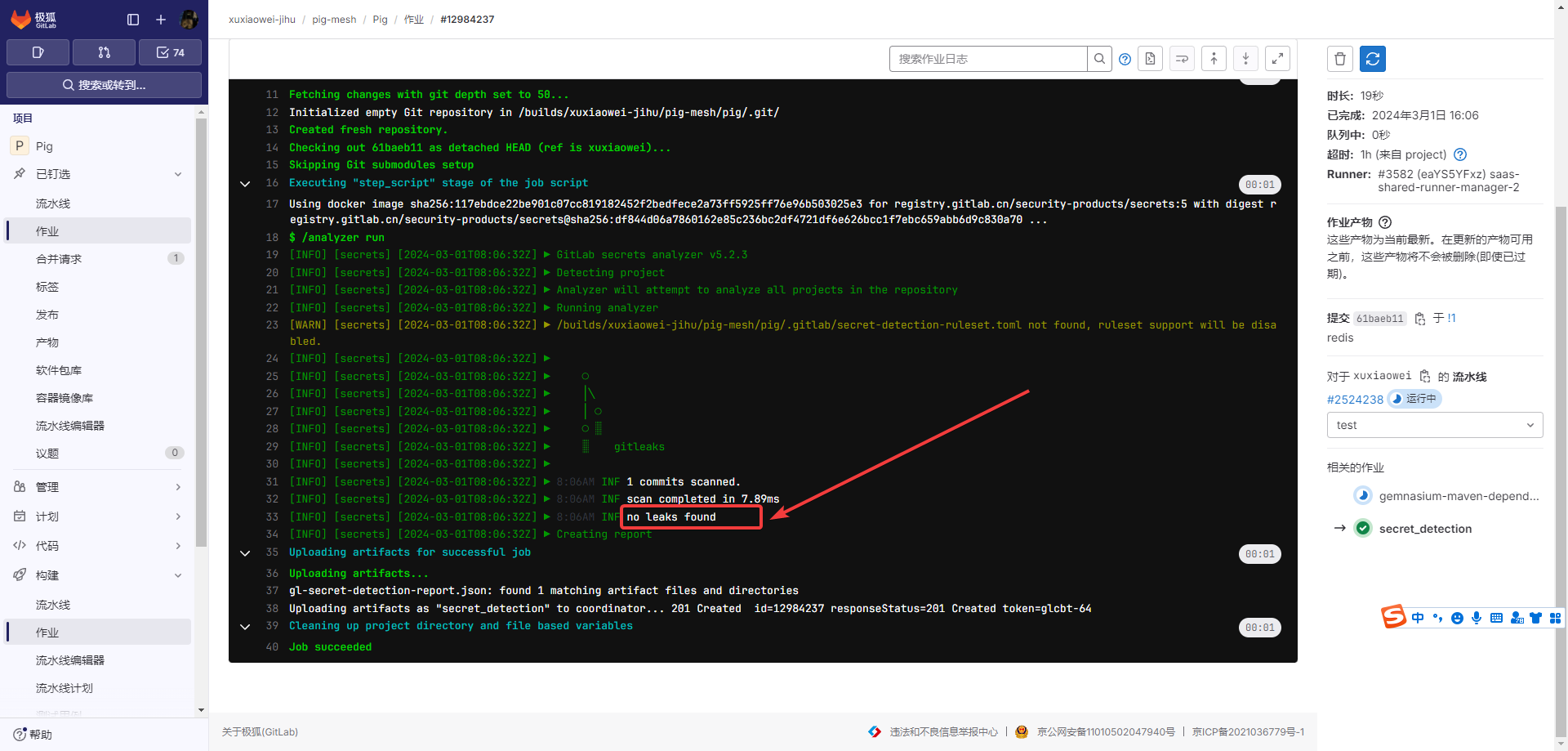
Task: Enter full screen log view
Action: tap(1277, 59)
